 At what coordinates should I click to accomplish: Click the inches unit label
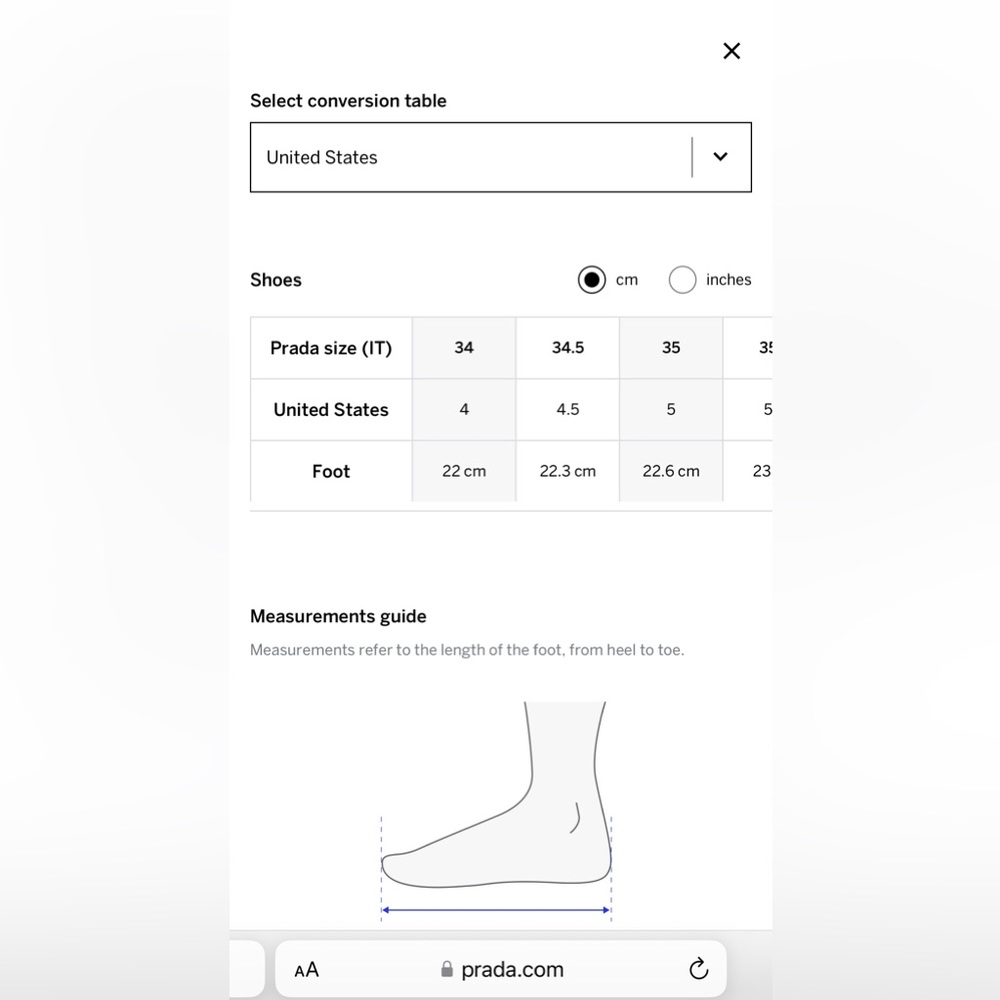point(728,280)
